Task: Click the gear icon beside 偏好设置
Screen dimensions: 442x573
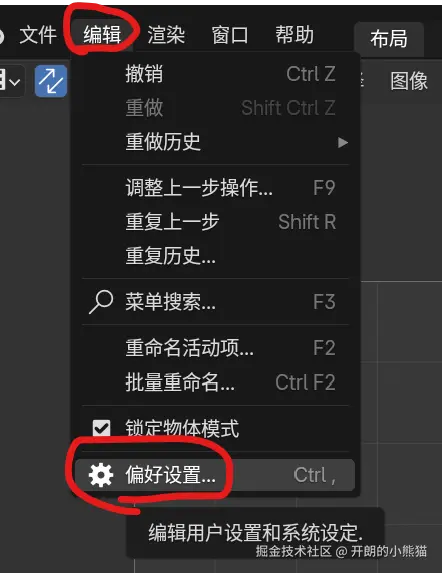Action: coord(101,475)
